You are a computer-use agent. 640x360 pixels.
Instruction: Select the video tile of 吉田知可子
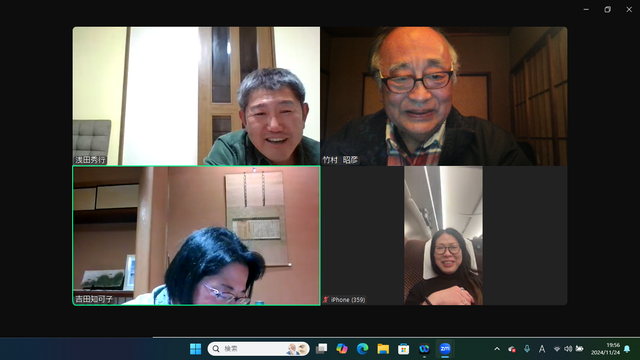196,236
